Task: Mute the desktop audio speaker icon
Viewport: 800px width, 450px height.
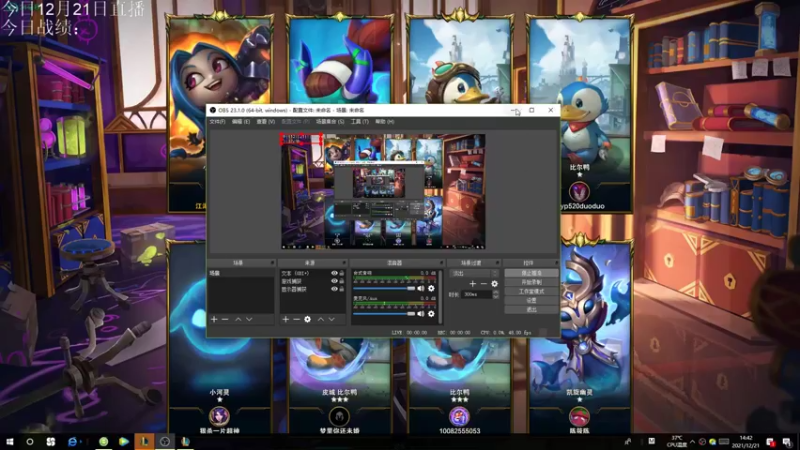Action: pyautogui.click(x=421, y=289)
